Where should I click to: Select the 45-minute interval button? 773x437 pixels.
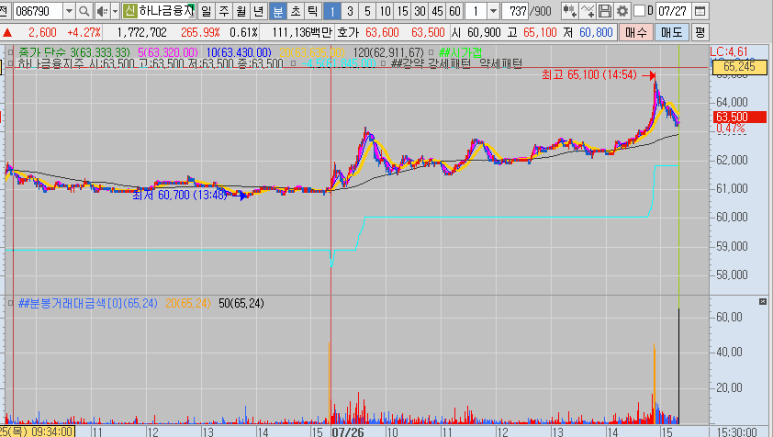[437, 11]
